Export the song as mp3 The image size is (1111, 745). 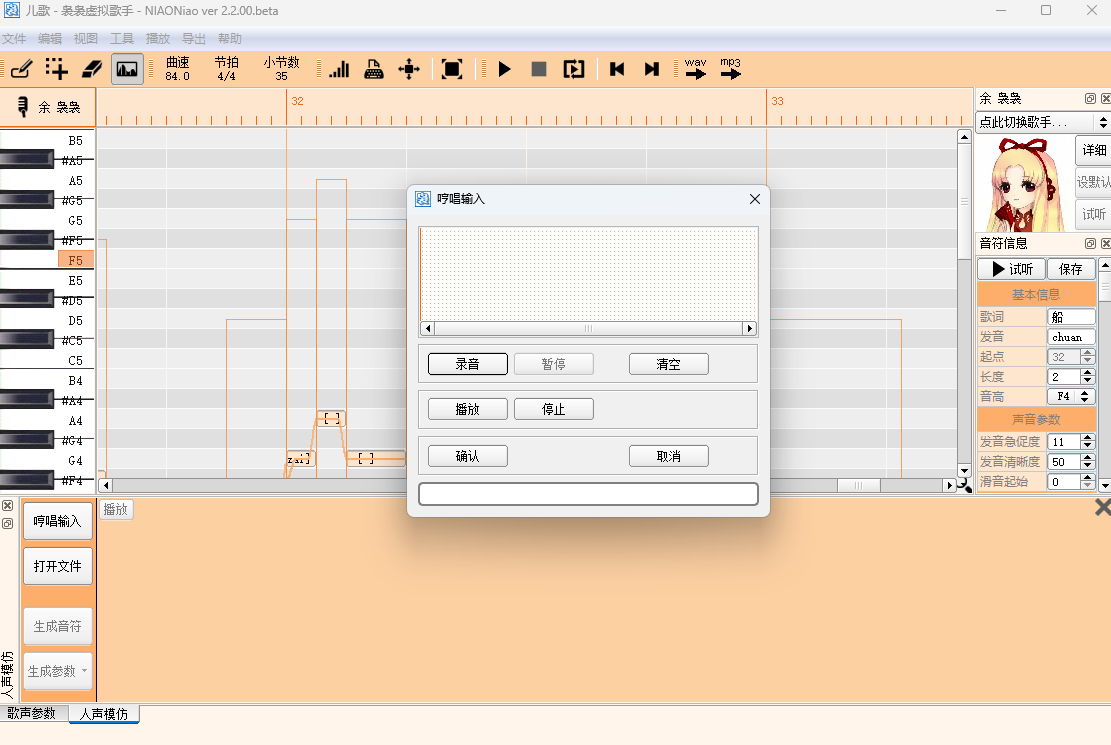click(x=731, y=69)
